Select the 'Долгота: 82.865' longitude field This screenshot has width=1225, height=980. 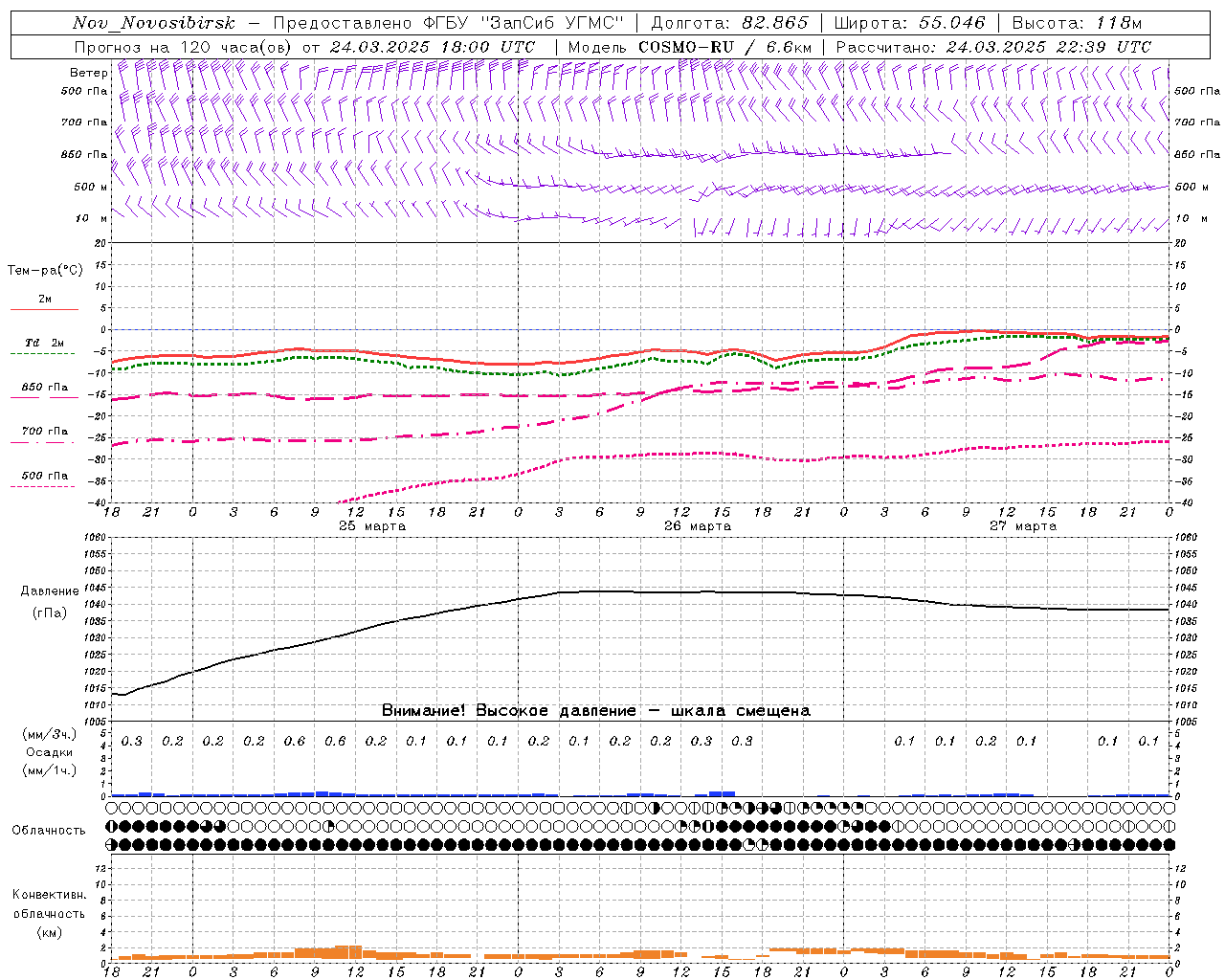coord(730,23)
